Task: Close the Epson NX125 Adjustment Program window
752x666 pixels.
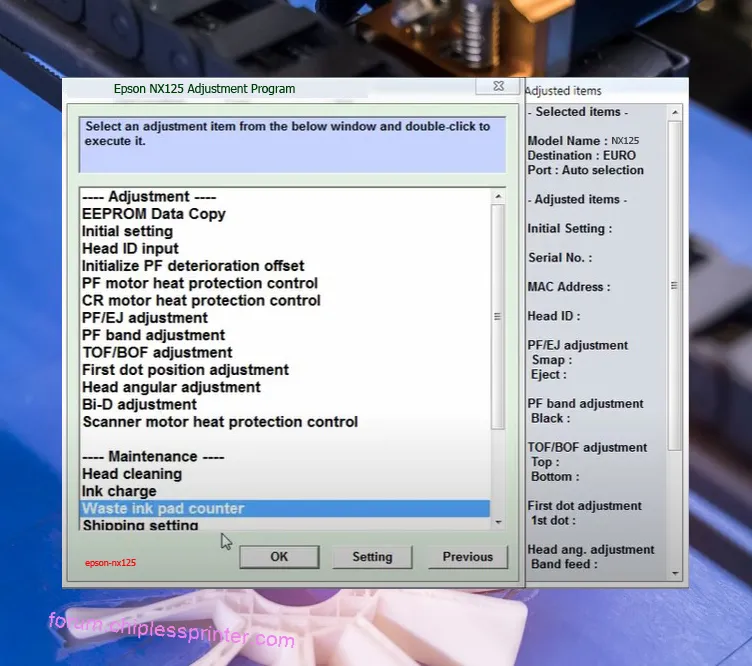Action: click(x=498, y=86)
